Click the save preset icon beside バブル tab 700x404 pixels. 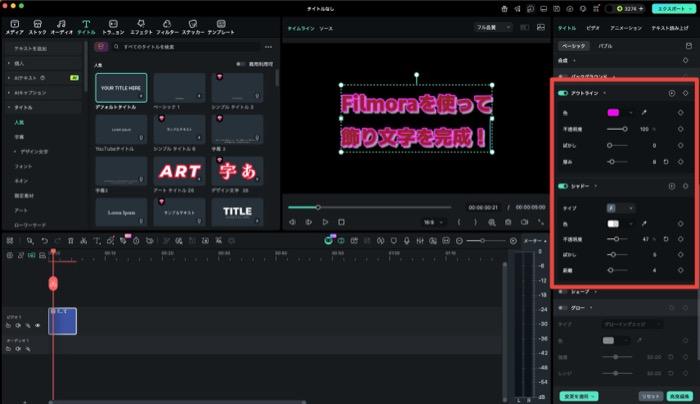[688, 46]
